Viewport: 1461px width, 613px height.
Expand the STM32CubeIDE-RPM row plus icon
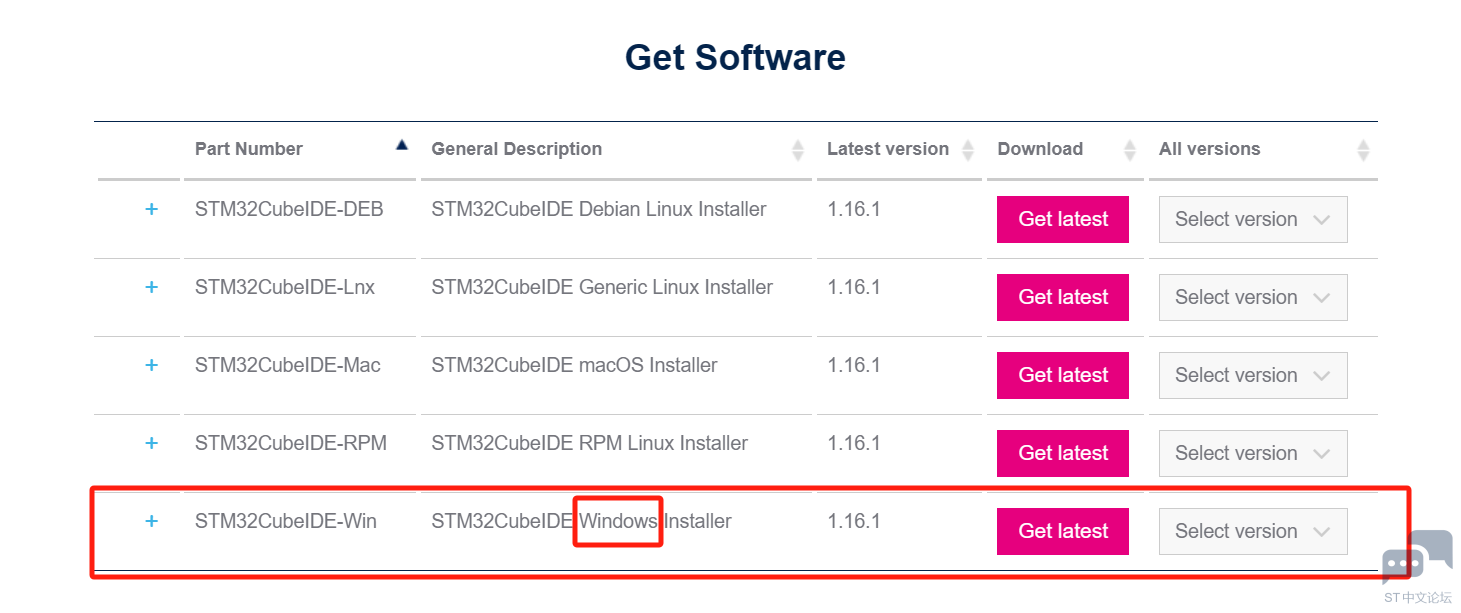click(x=151, y=443)
